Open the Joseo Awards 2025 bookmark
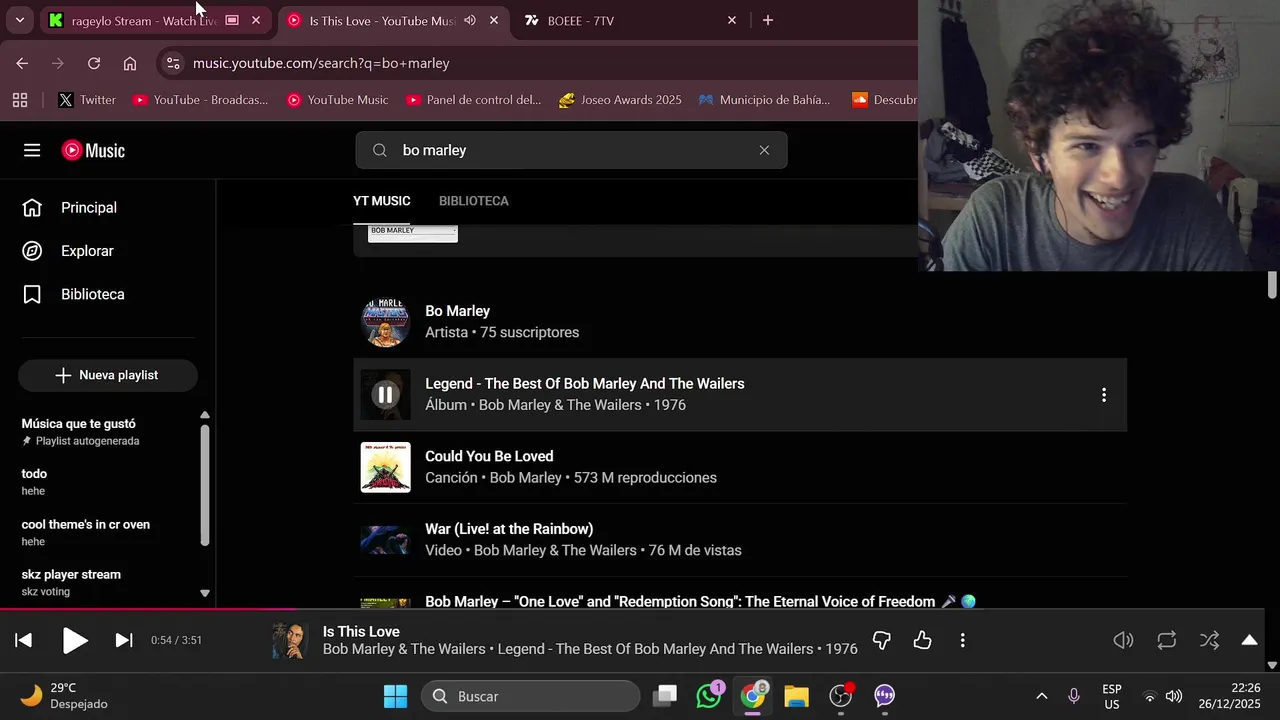 (620, 100)
